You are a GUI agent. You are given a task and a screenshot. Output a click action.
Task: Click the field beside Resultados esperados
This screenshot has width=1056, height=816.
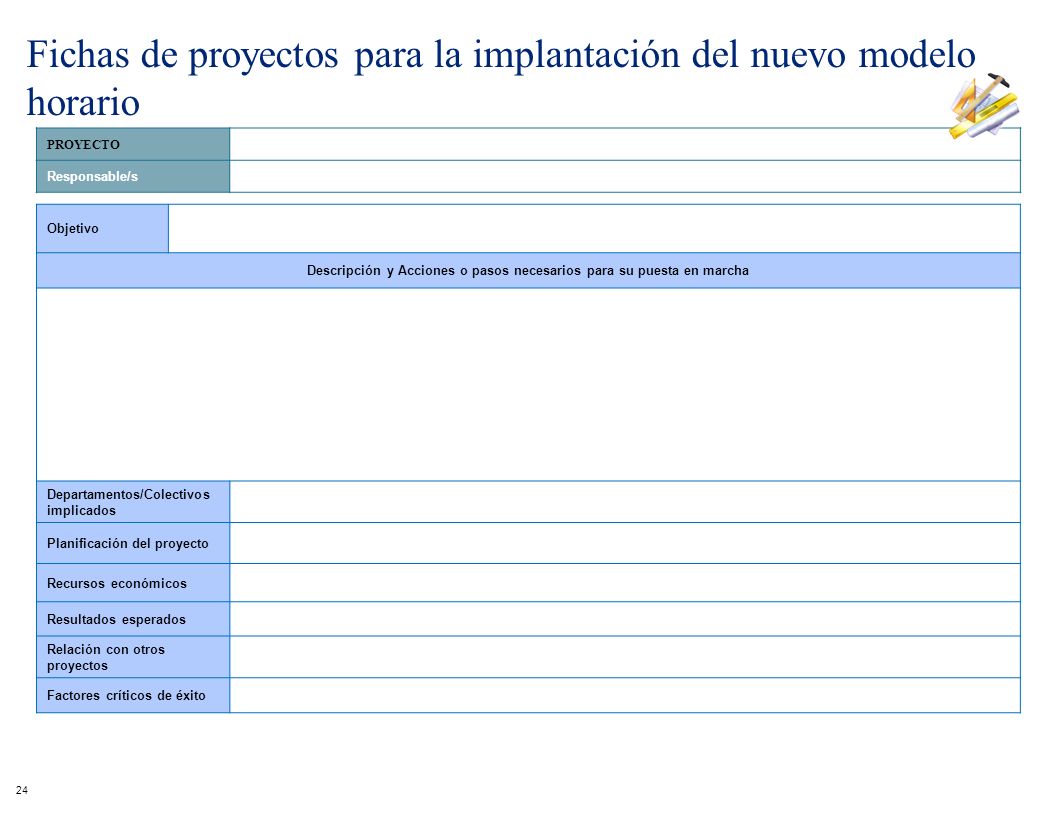coord(625,619)
